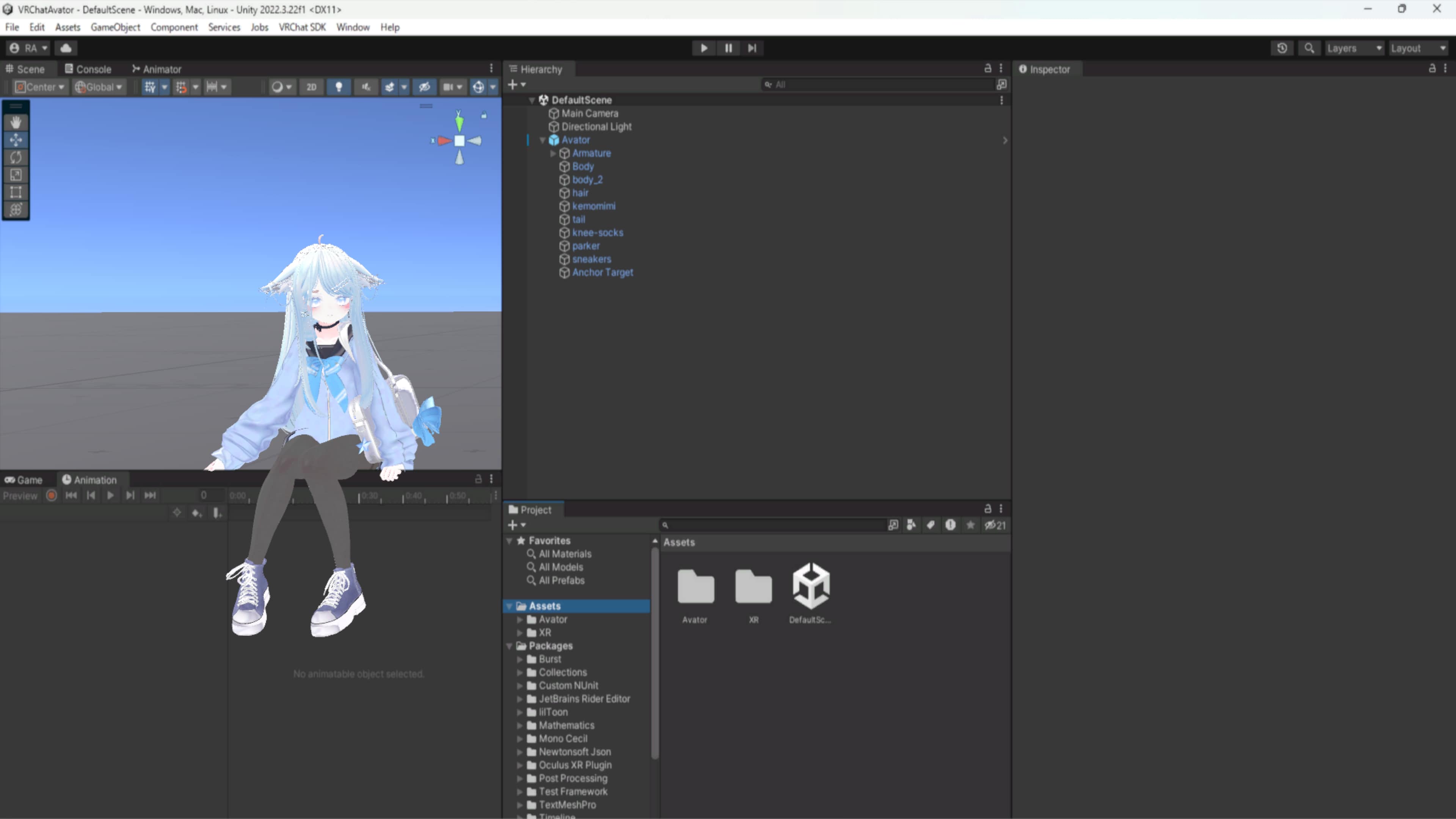1456x819 pixels.
Task: Click the Add Keyframe icon in Animation
Action: point(197,513)
